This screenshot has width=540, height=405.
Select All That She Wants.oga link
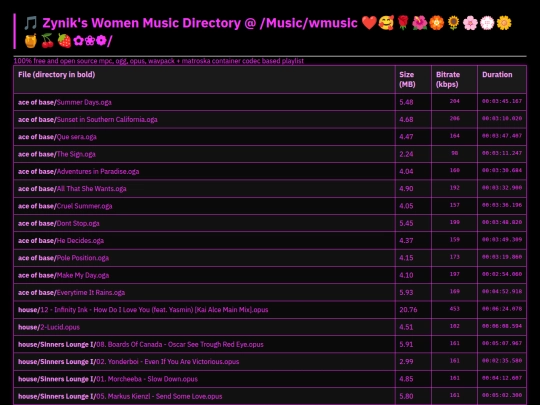[92, 189]
